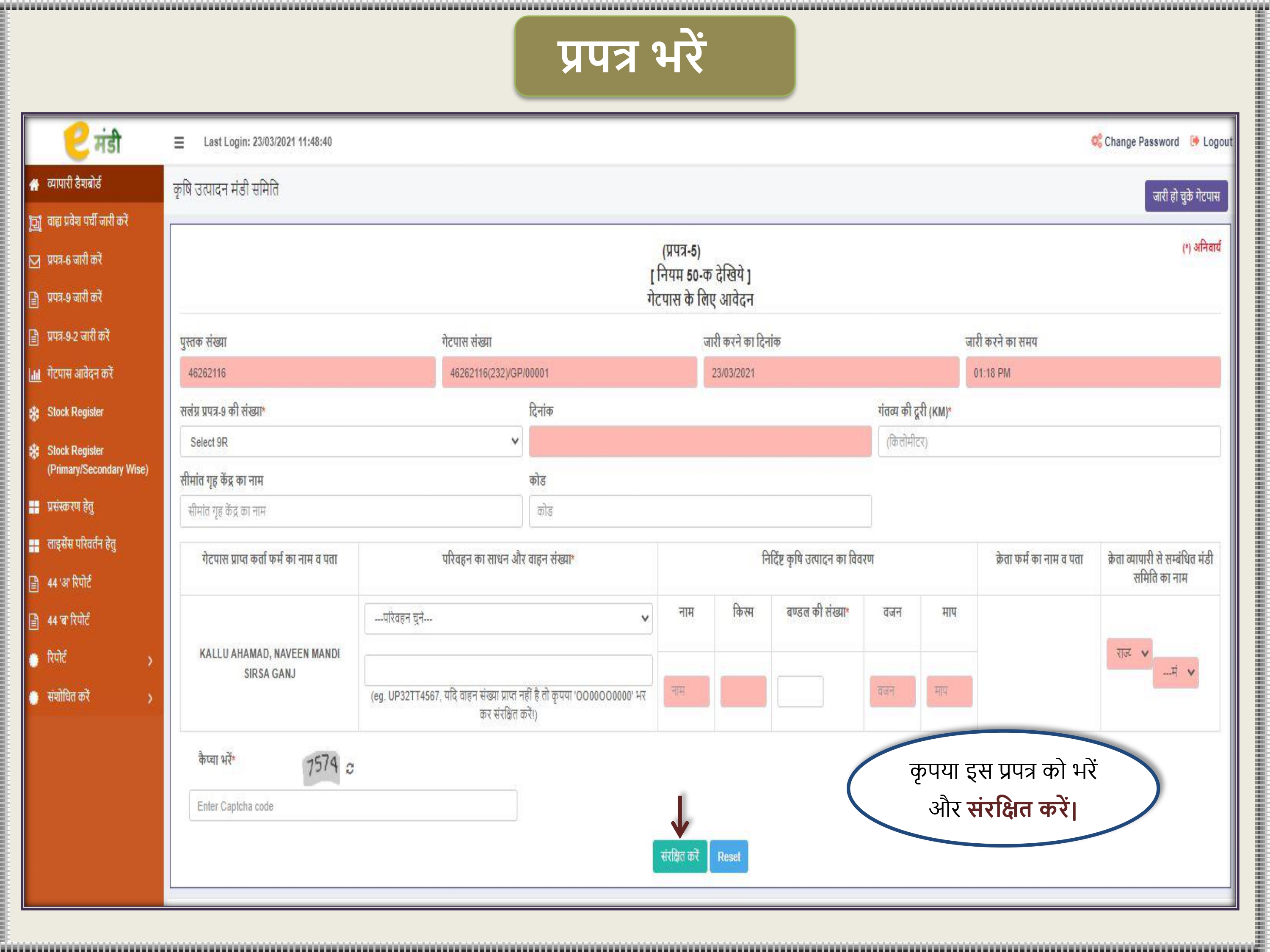Open प्रपत्र-9 जारी करें menu item
The height and width of the screenshot is (952, 1270).
pos(94,298)
